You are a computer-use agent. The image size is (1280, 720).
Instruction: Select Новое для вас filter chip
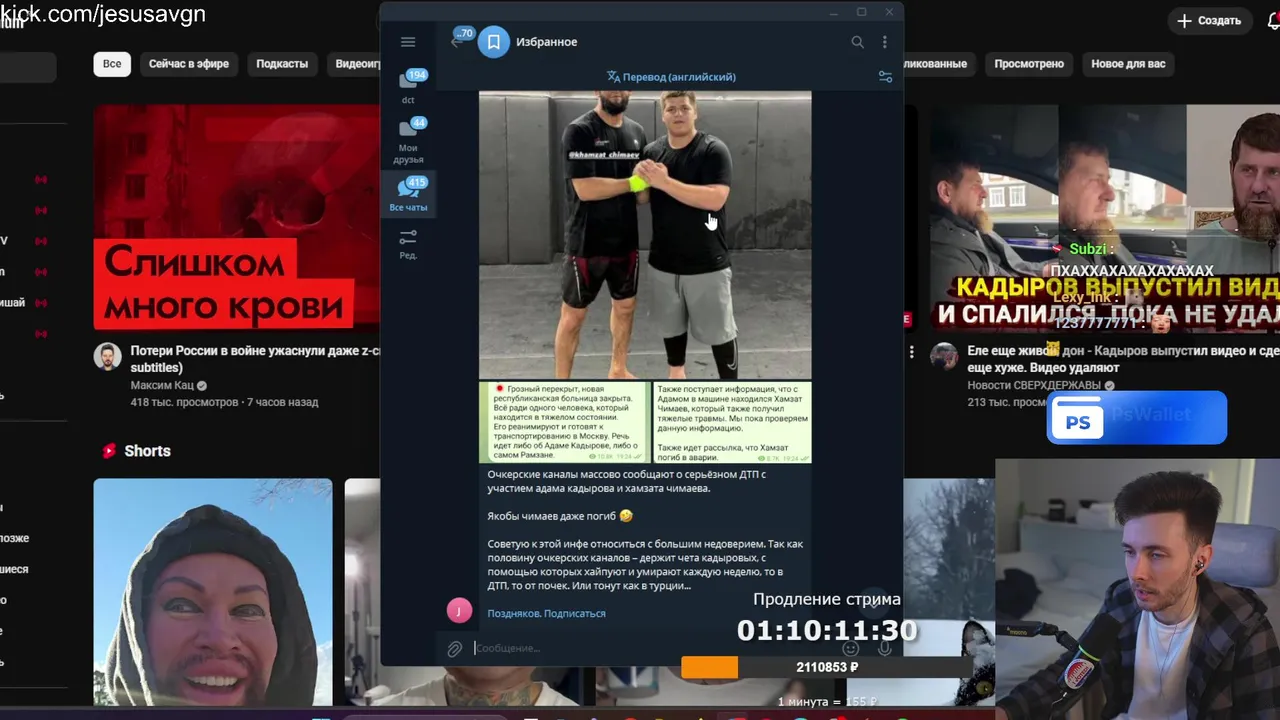1128,64
